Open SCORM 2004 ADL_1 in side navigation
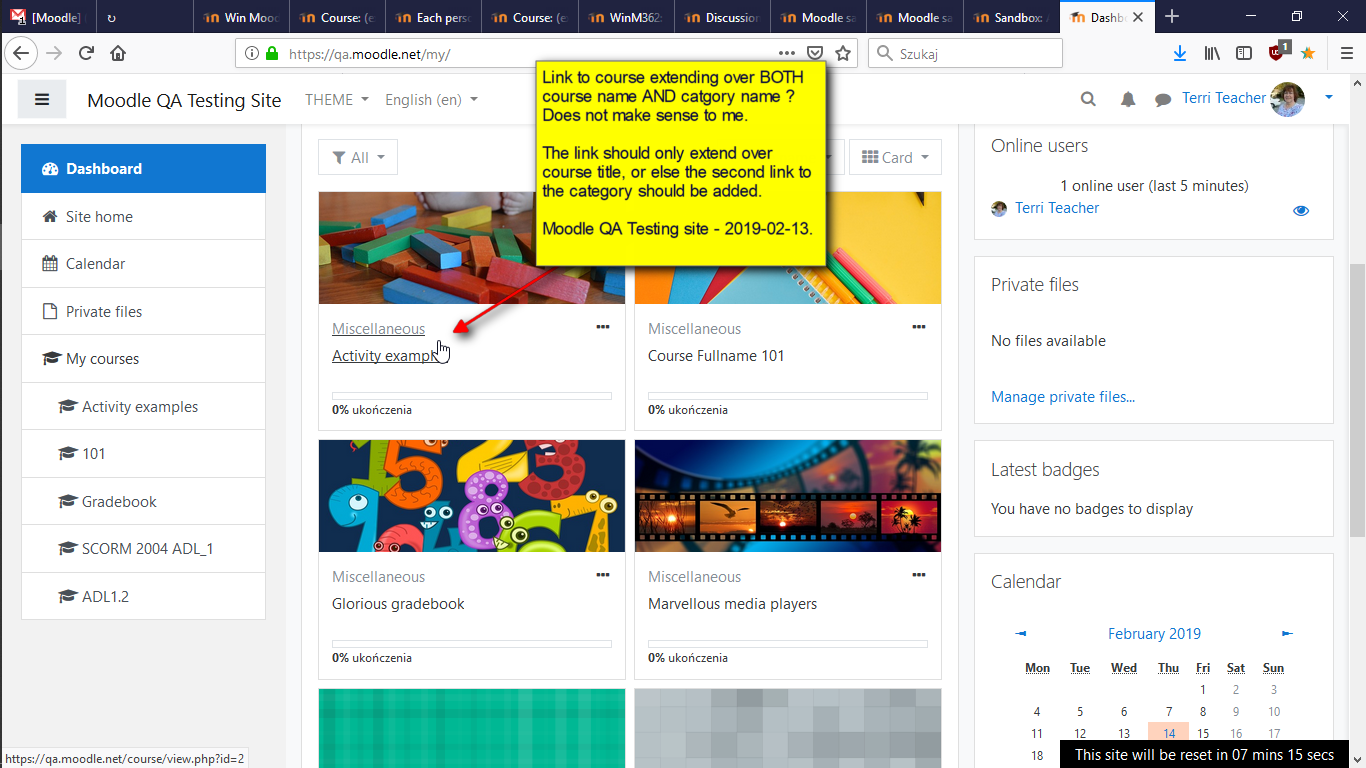The height and width of the screenshot is (768, 1366). (143, 549)
